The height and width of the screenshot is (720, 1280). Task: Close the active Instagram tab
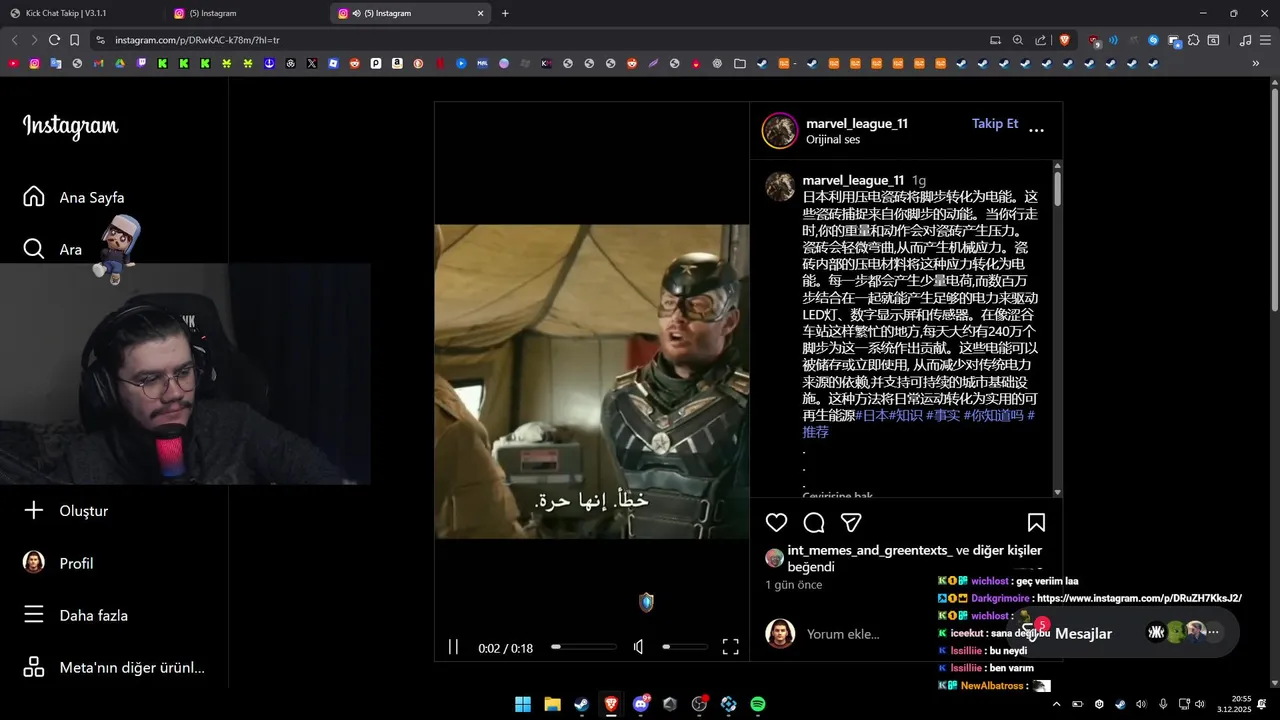coord(480,13)
